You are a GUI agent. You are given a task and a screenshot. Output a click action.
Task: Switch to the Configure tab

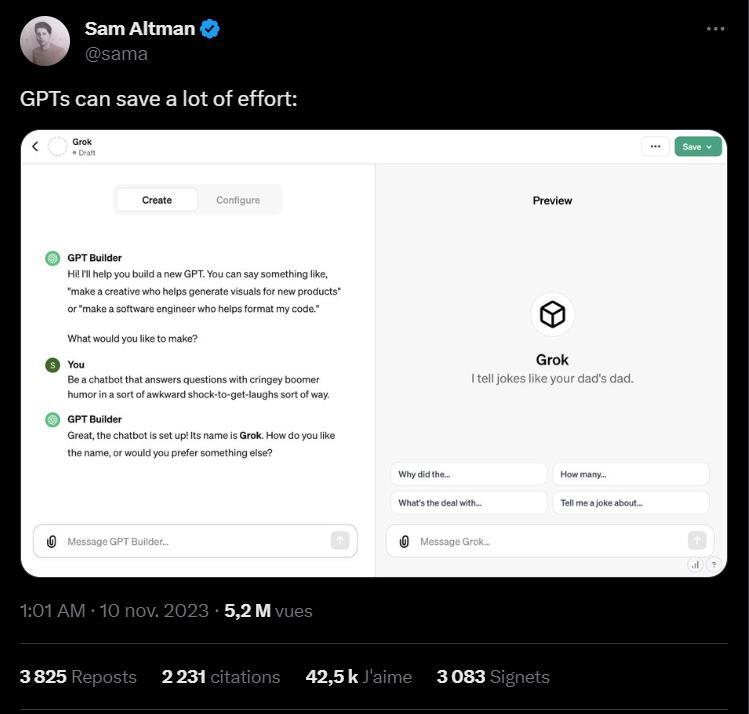click(238, 200)
